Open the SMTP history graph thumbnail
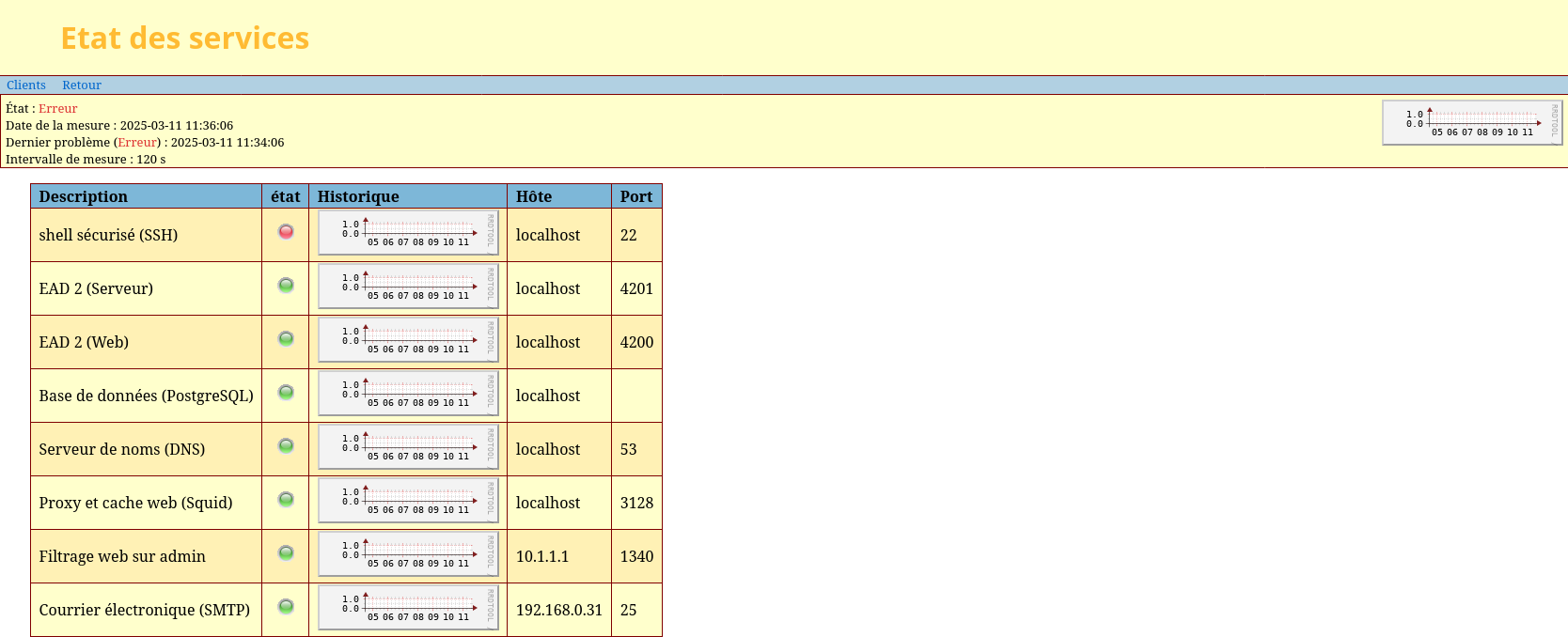1568x637 pixels. click(x=408, y=608)
